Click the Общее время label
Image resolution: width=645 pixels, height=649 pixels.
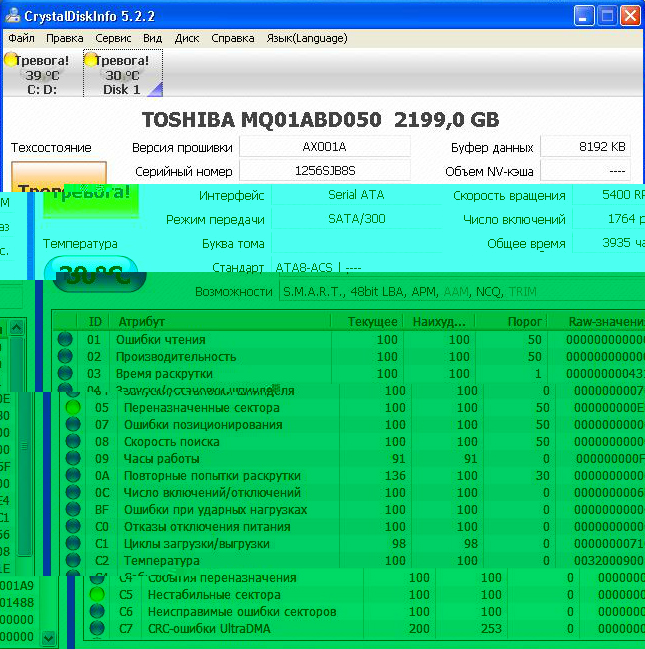point(526,244)
